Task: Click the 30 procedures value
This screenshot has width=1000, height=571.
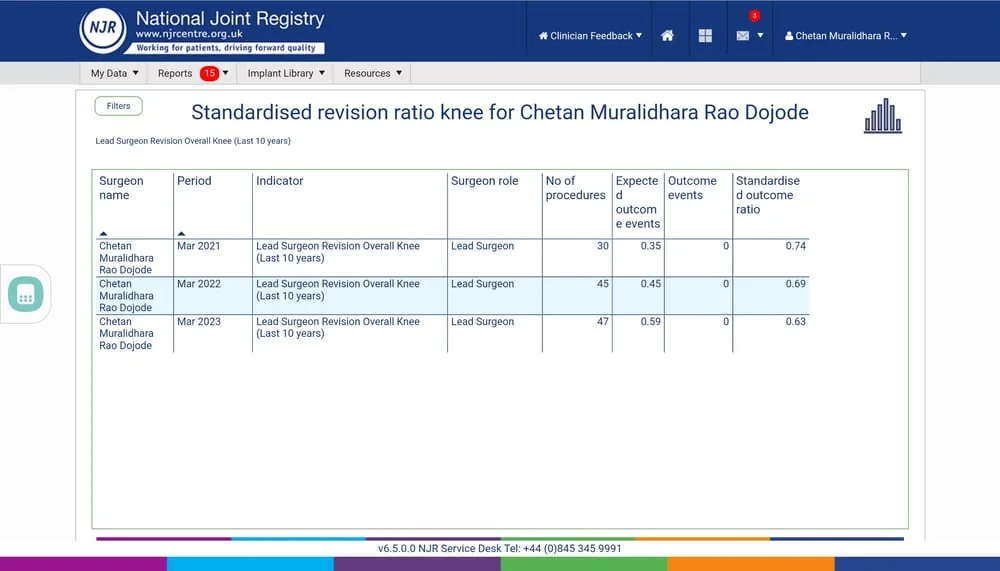Action: click(x=603, y=246)
